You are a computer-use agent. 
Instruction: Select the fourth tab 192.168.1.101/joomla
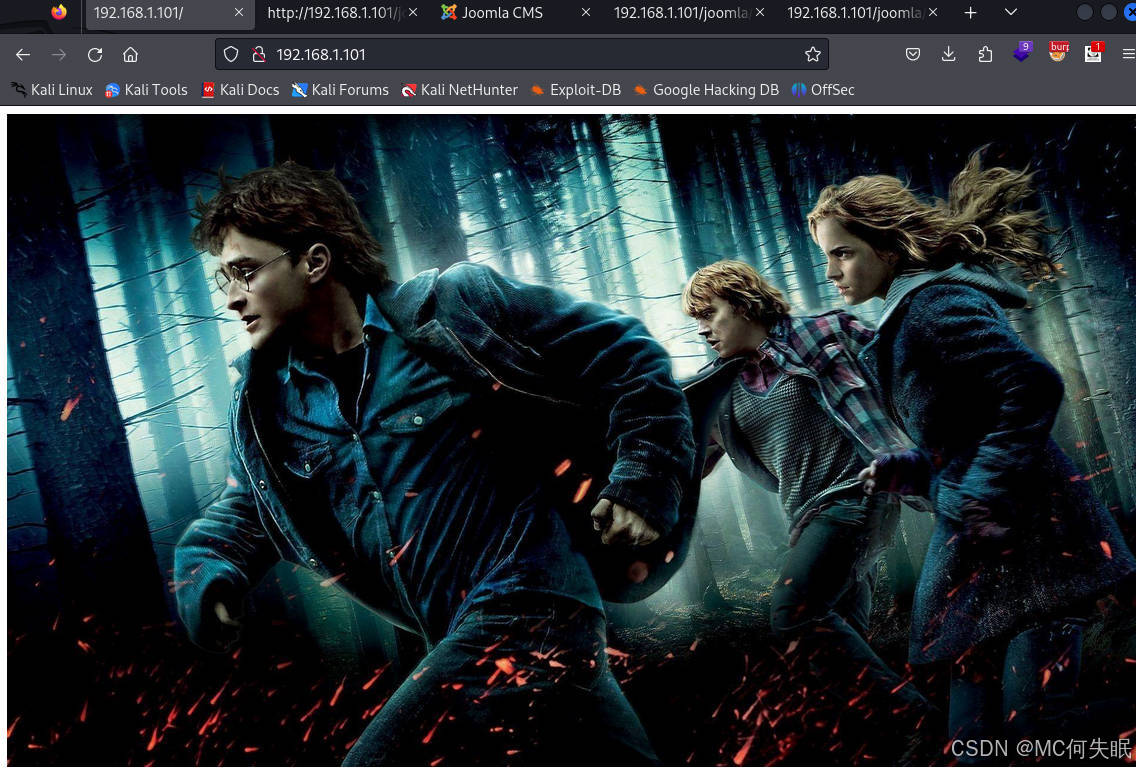(689, 13)
